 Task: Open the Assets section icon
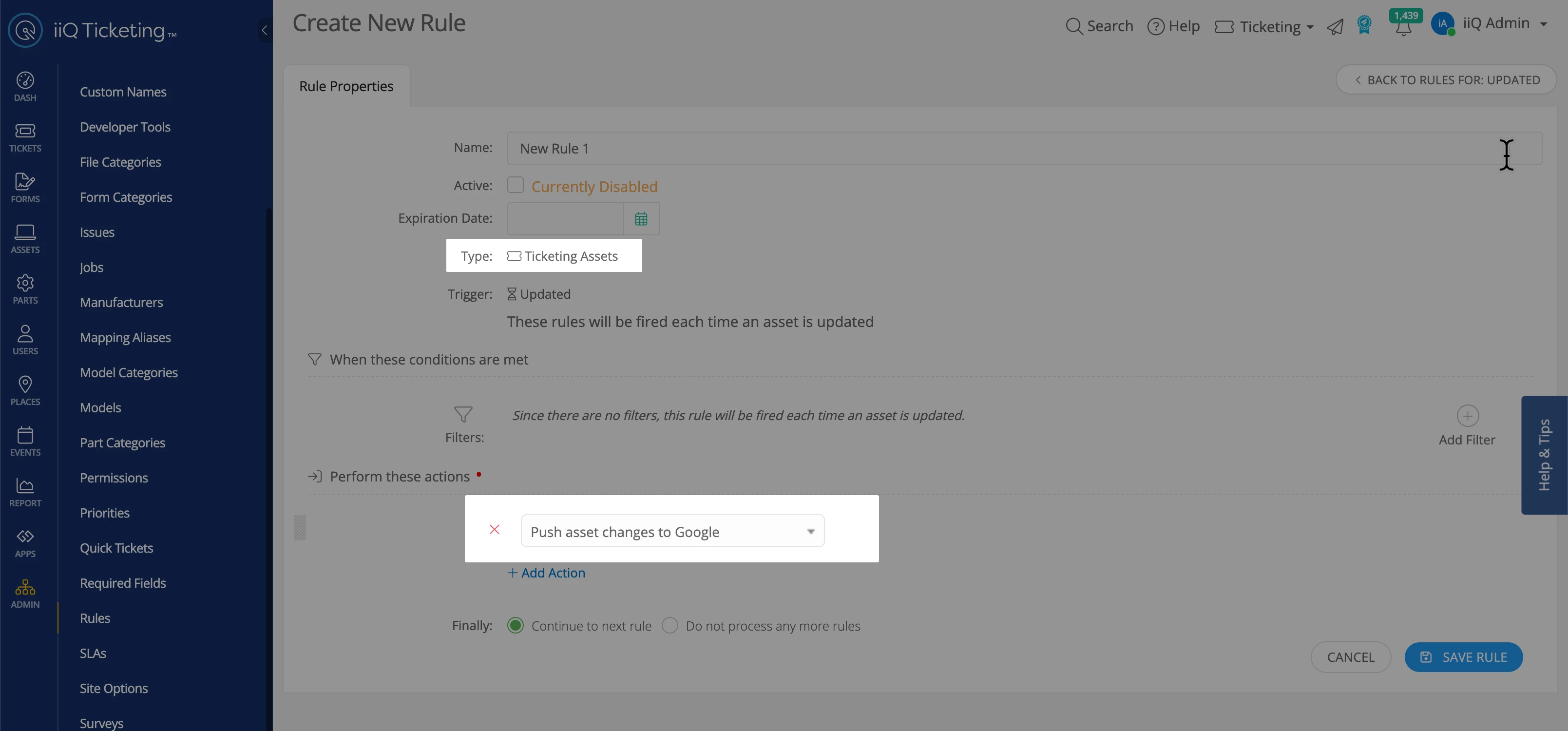click(x=25, y=238)
